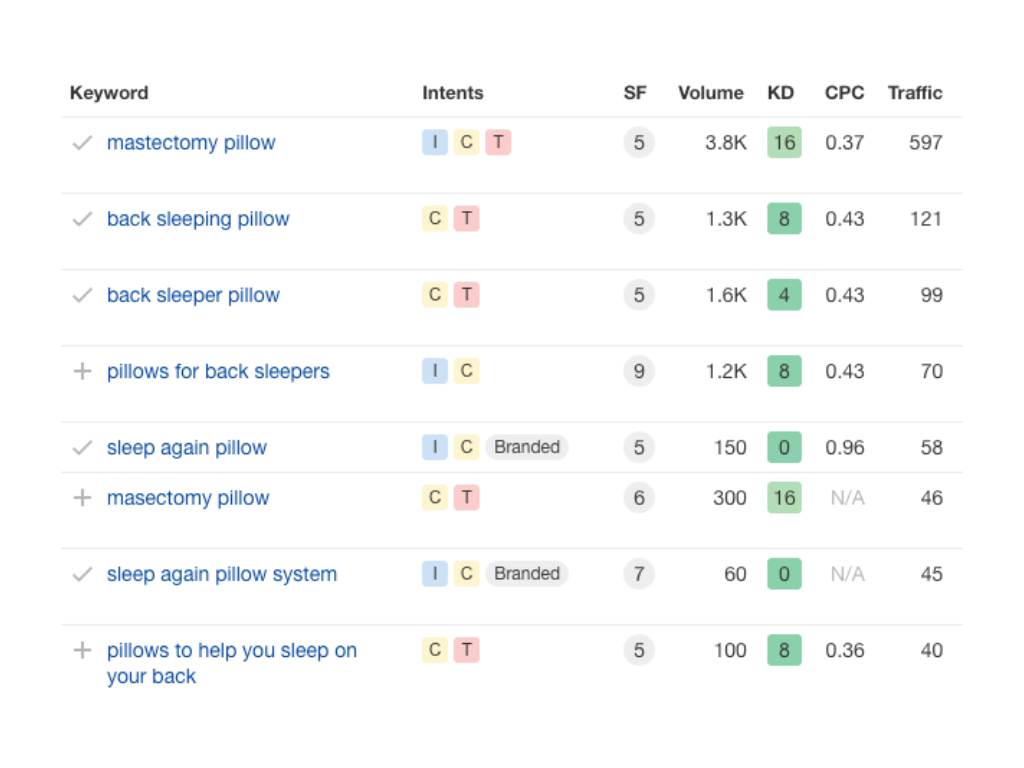Image resolution: width=1024 pixels, height=768 pixels.
Task: Click the SF badge 7 in sleep again pillow system row
Action: coord(639,574)
